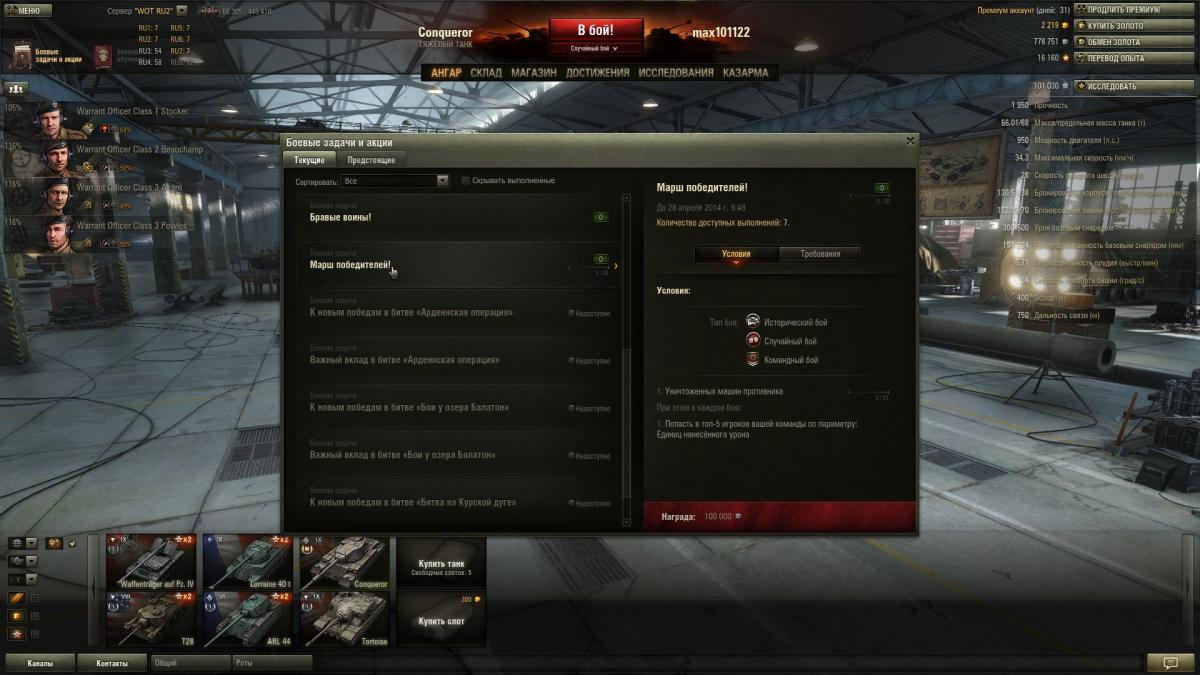Toggle the checkbox beside the red star filter
Screen dimensions: 1200x675
[x=35, y=634]
